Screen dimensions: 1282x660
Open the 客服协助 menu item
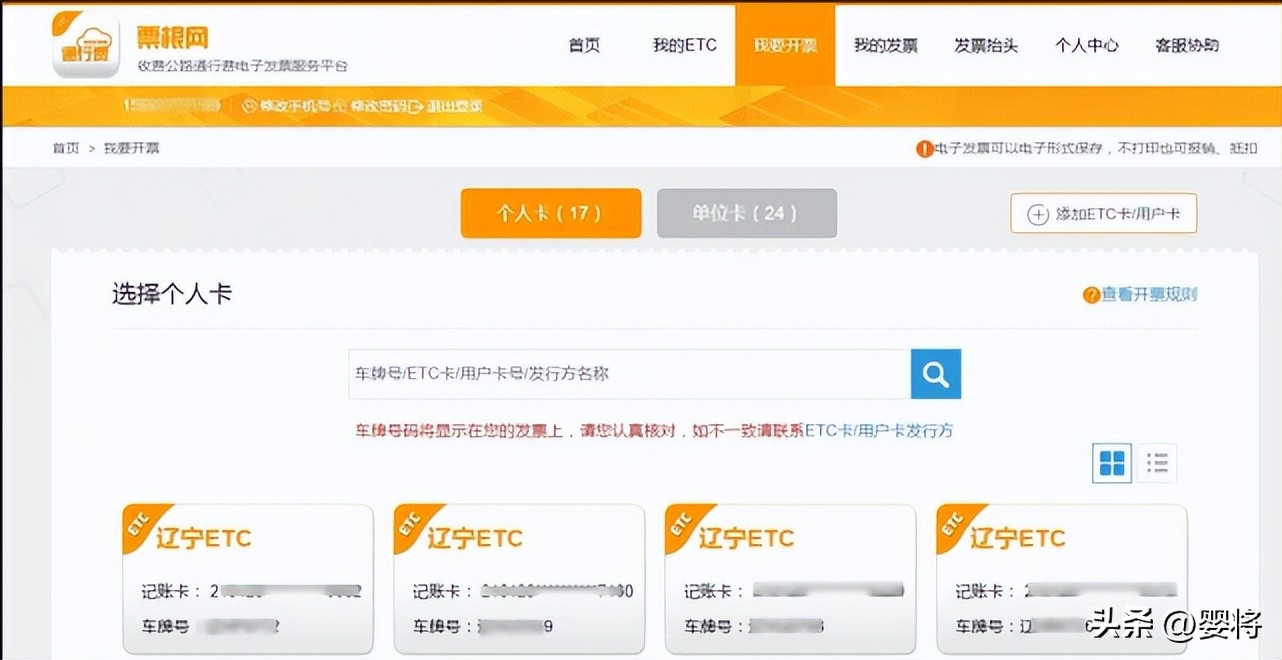coord(1186,45)
